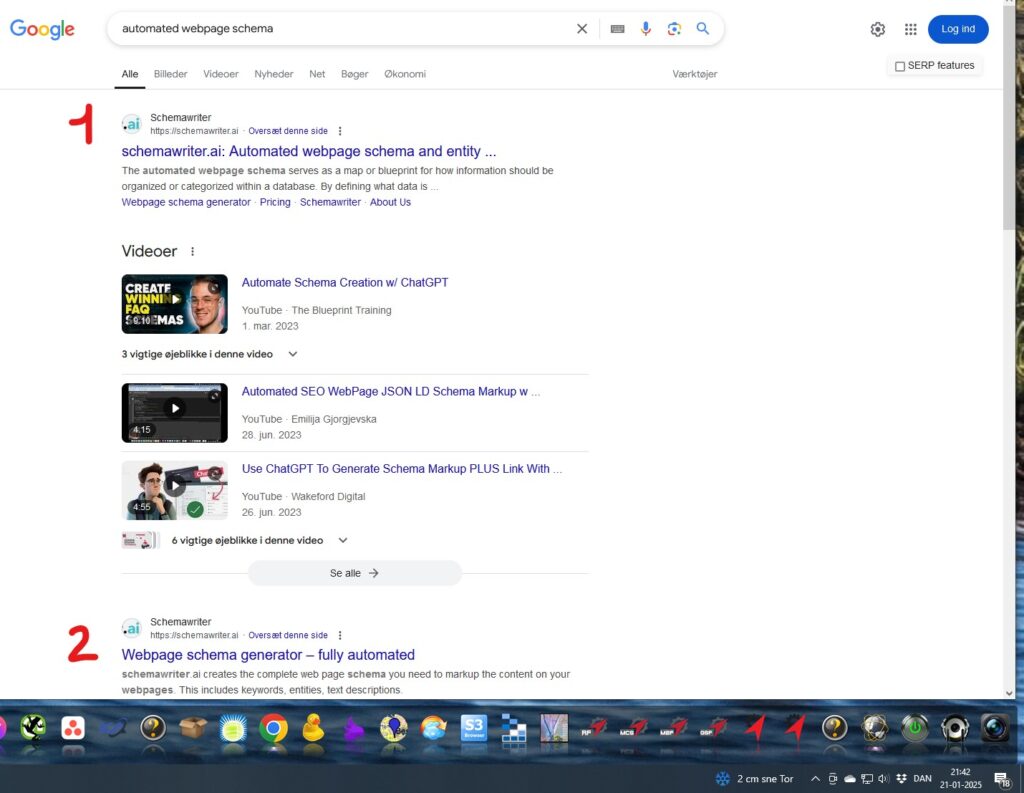Image resolution: width=1024 pixels, height=793 pixels.
Task: Open the camera lens dock icon
Action: pos(995,728)
